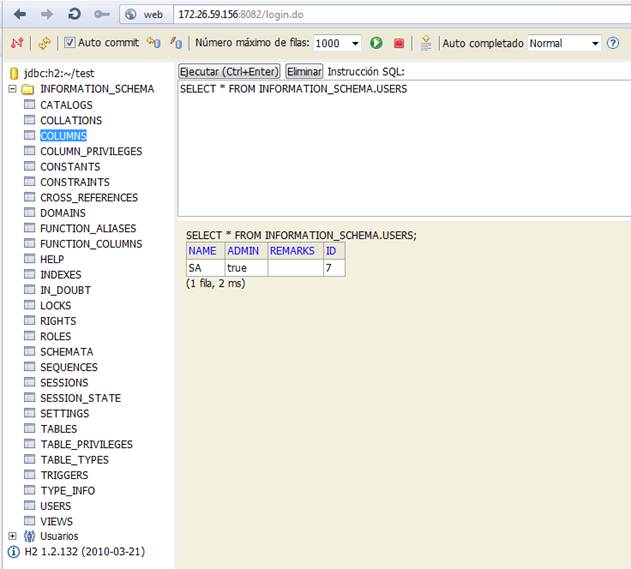Viewport: 631px width, 569px height.
Task: Click the commit icon
Action: point(176,43)
